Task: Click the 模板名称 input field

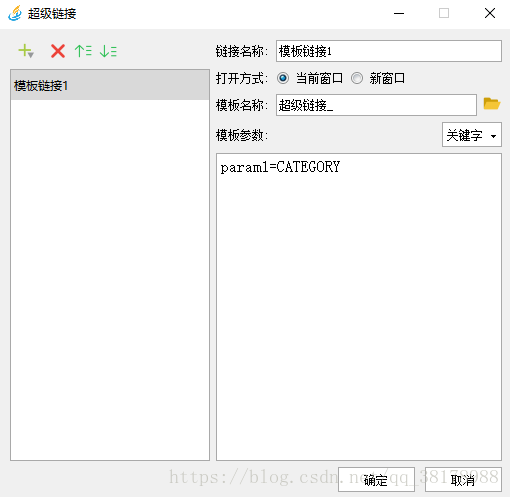Action: pyautogui.click(x=376, y=105)
